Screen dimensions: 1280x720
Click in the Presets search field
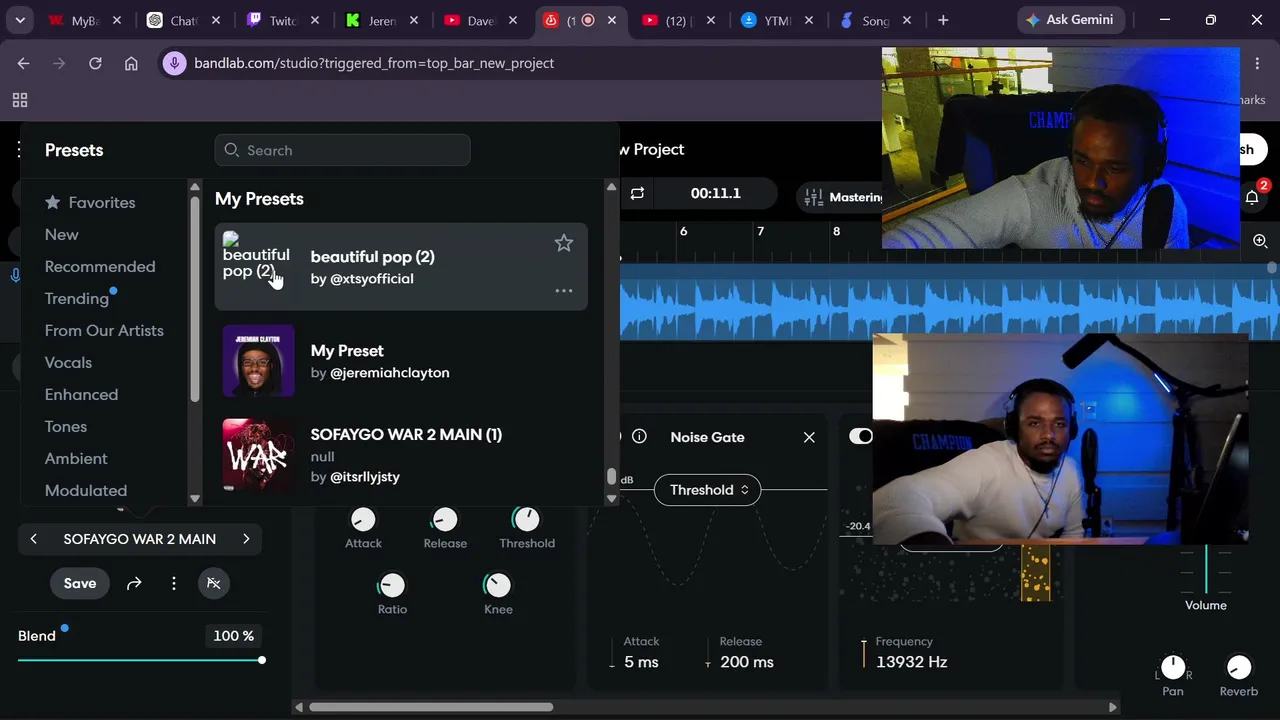pos(342,150)
